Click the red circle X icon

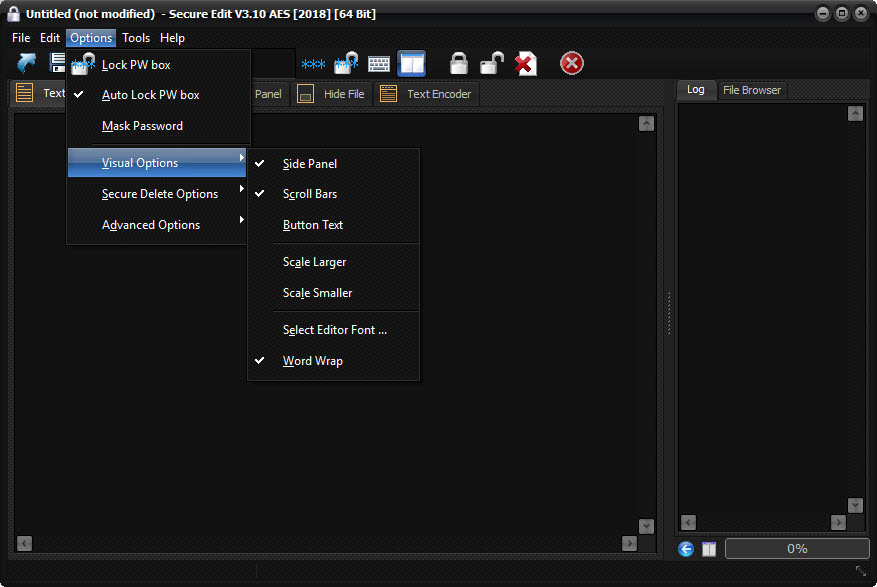(x=572, y=63)
